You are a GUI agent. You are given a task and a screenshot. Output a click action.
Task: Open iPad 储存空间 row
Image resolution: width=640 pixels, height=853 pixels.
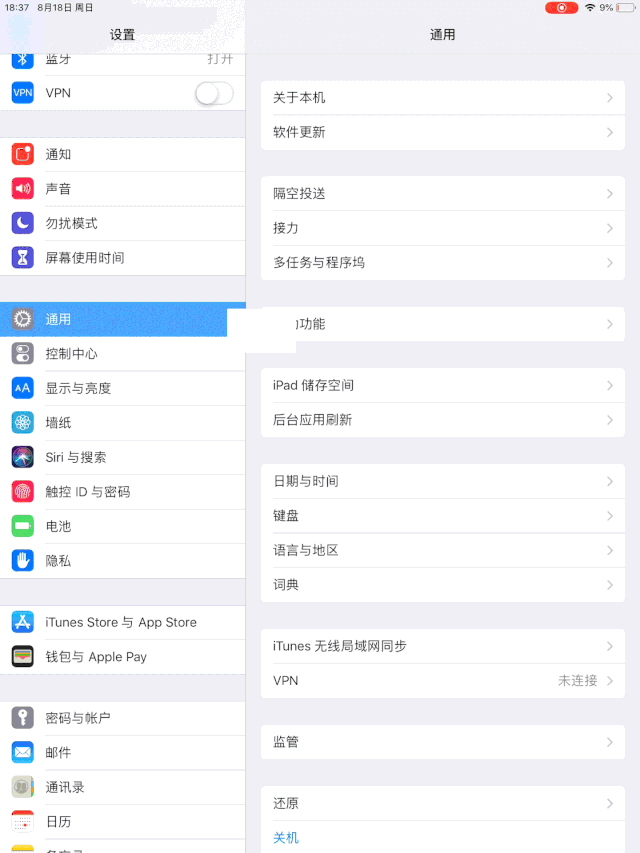click(x=442, y=386)
